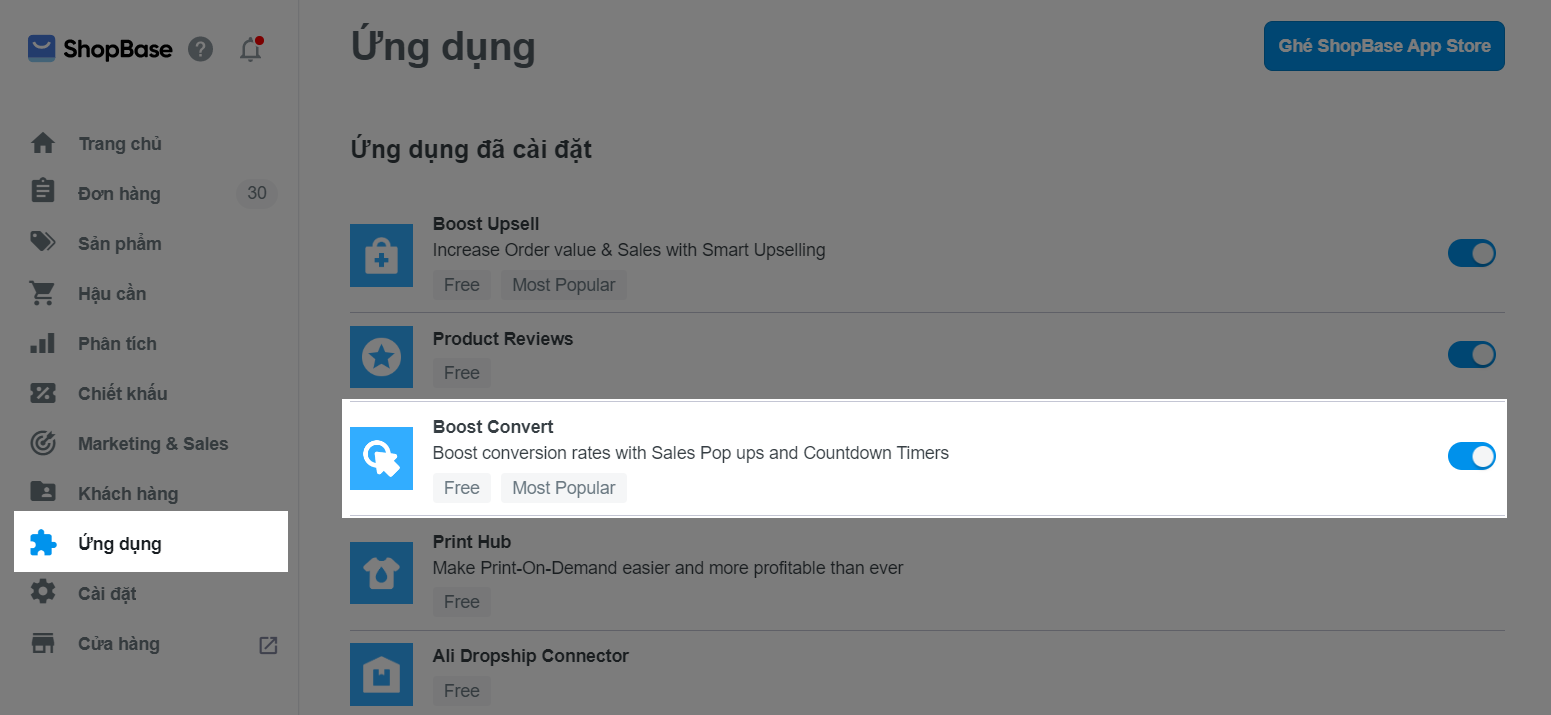The image size is (1551, 715).
Task: Open the Đơn hàng menu item
Action: [119, 194]
